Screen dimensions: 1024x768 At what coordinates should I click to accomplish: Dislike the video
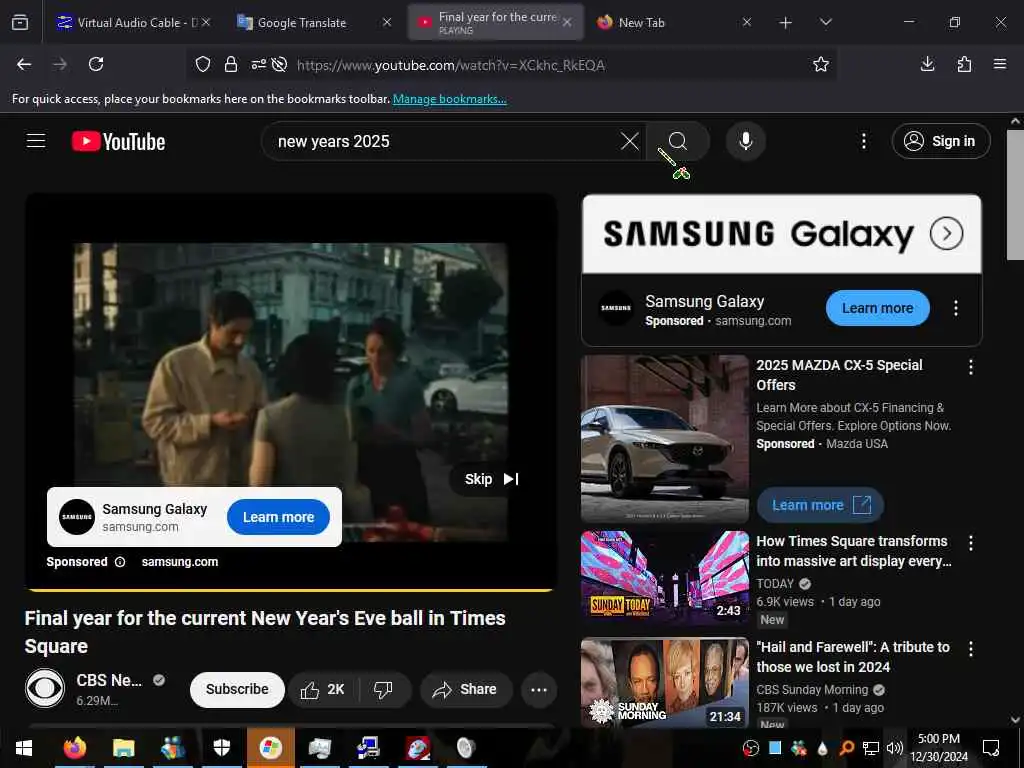(x=383, y=690)
